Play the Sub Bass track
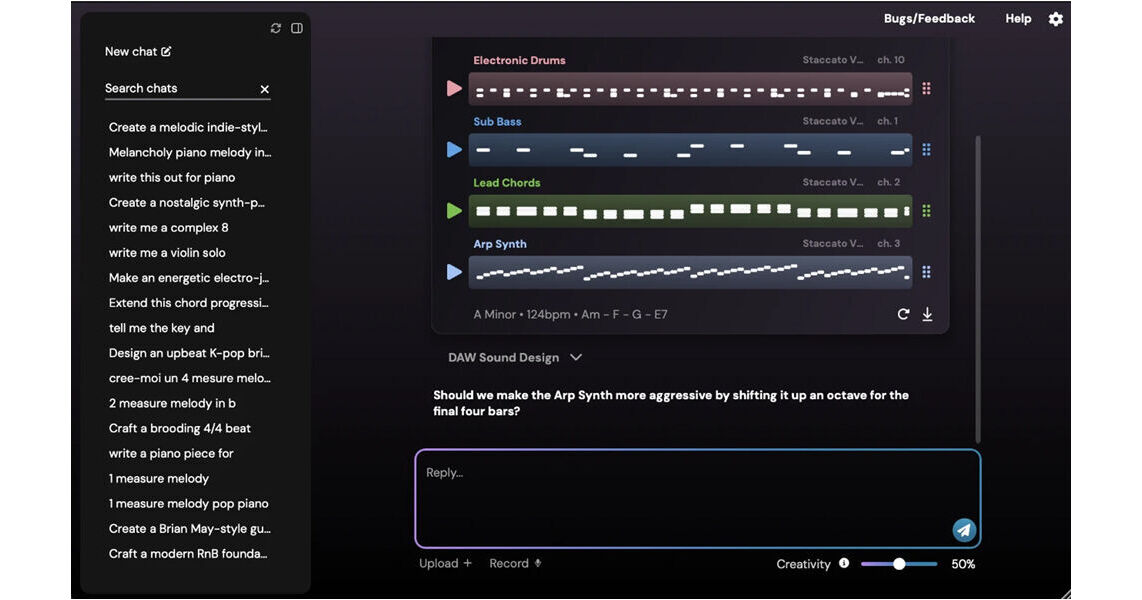Image resolution: width=1142 pixels, height=600 pixels. (x=454, y=149)
